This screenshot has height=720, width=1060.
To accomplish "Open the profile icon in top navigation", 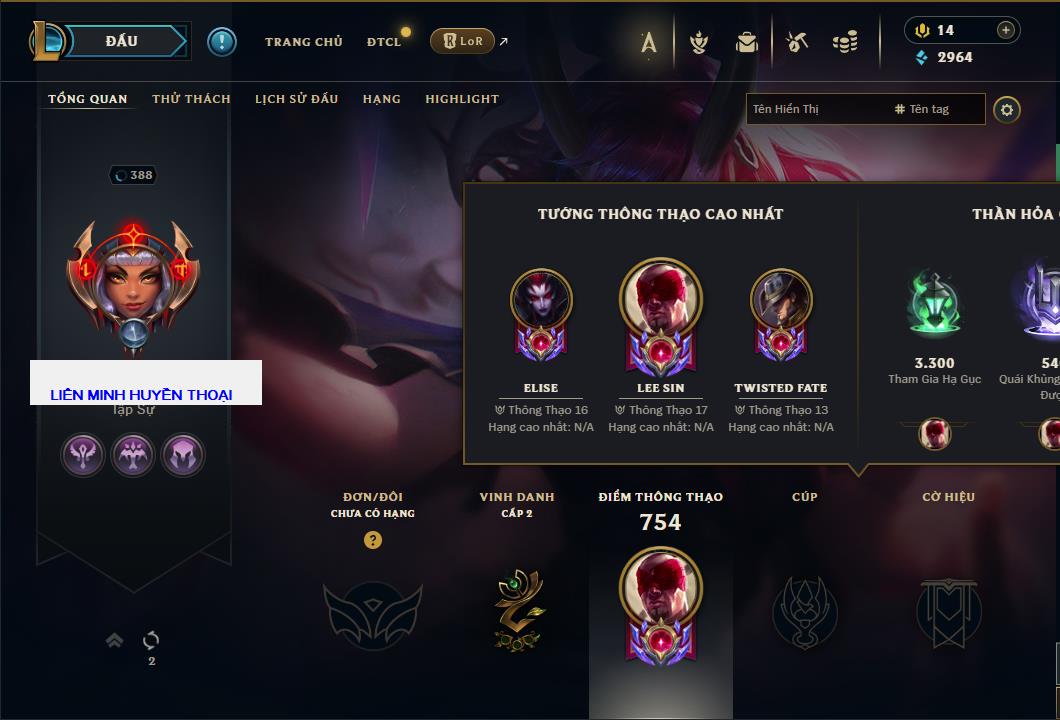I will coord(648,42).
